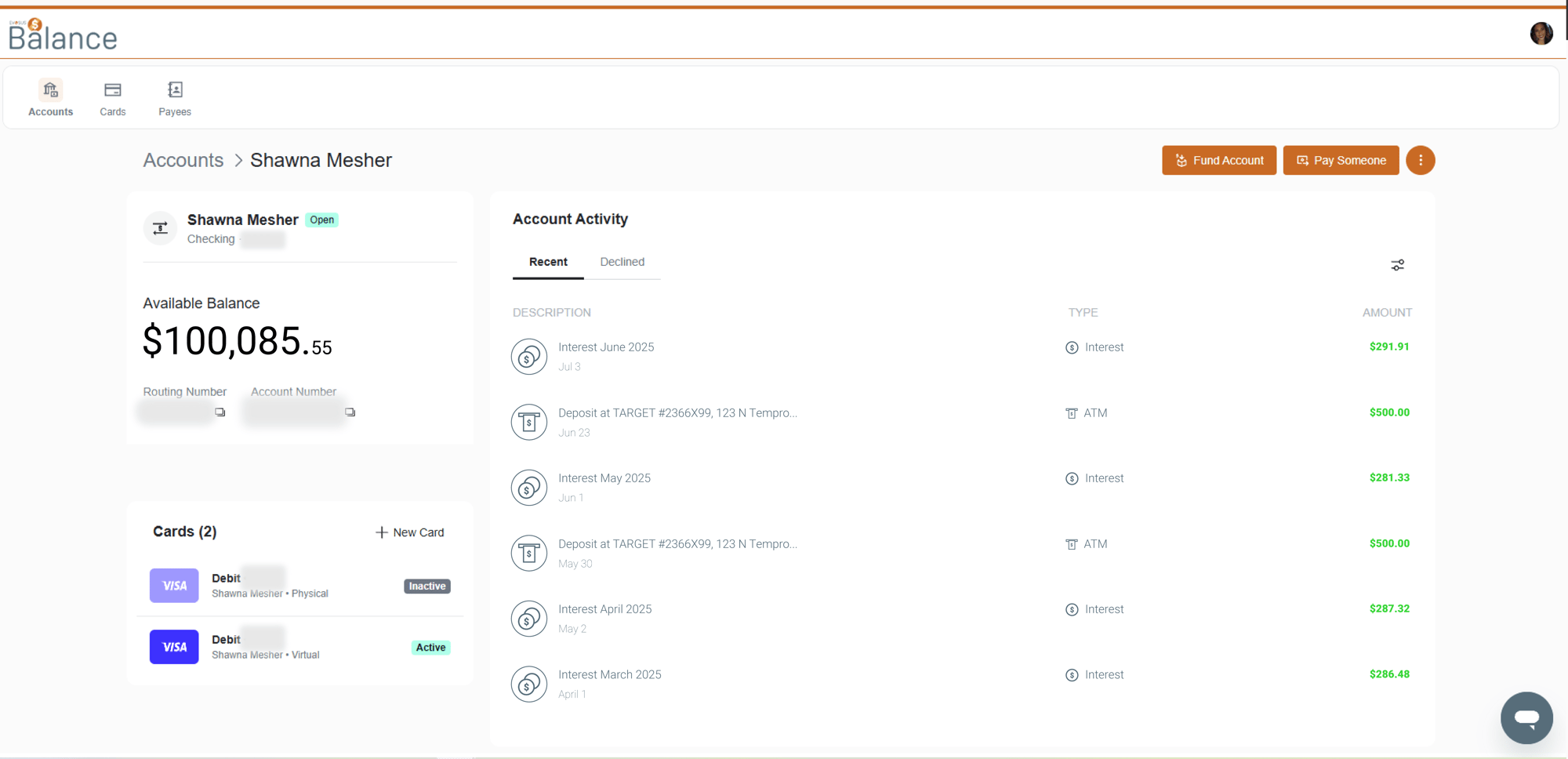
Task: Click the Inactive badge on physical debit card
Action: coord(426,586)
